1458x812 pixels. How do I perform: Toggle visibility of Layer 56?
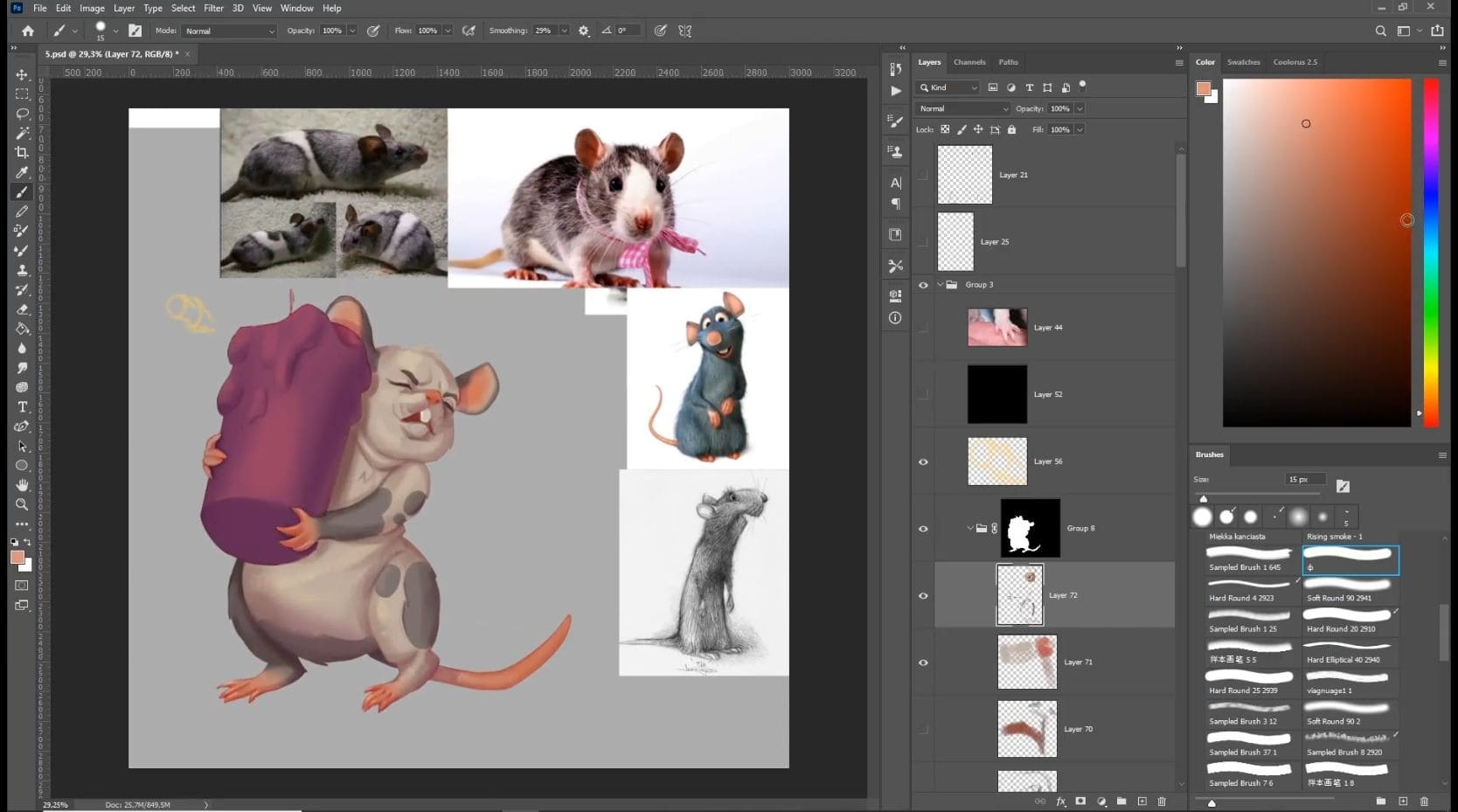click(x=923, y=462)
